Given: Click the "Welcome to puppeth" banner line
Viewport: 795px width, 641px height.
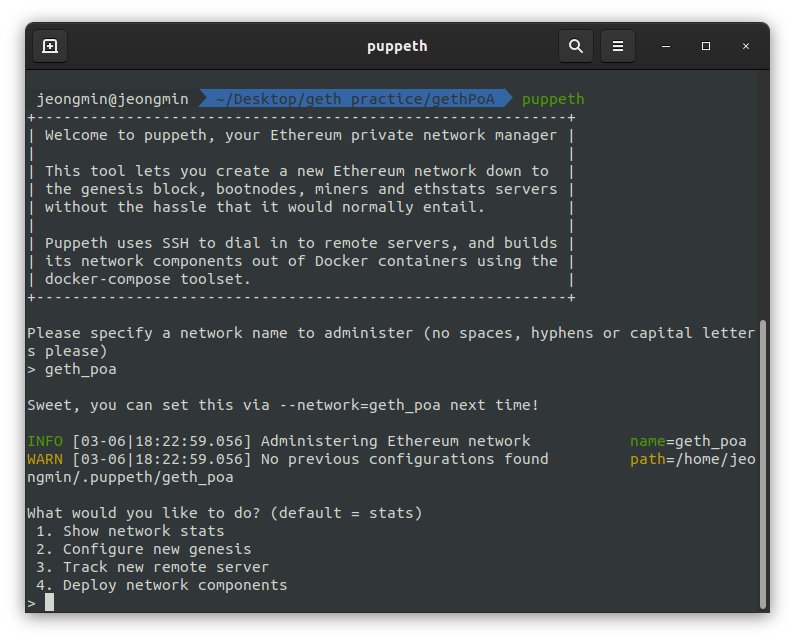Looking at the screenshot, I should (x=300, y=135).
